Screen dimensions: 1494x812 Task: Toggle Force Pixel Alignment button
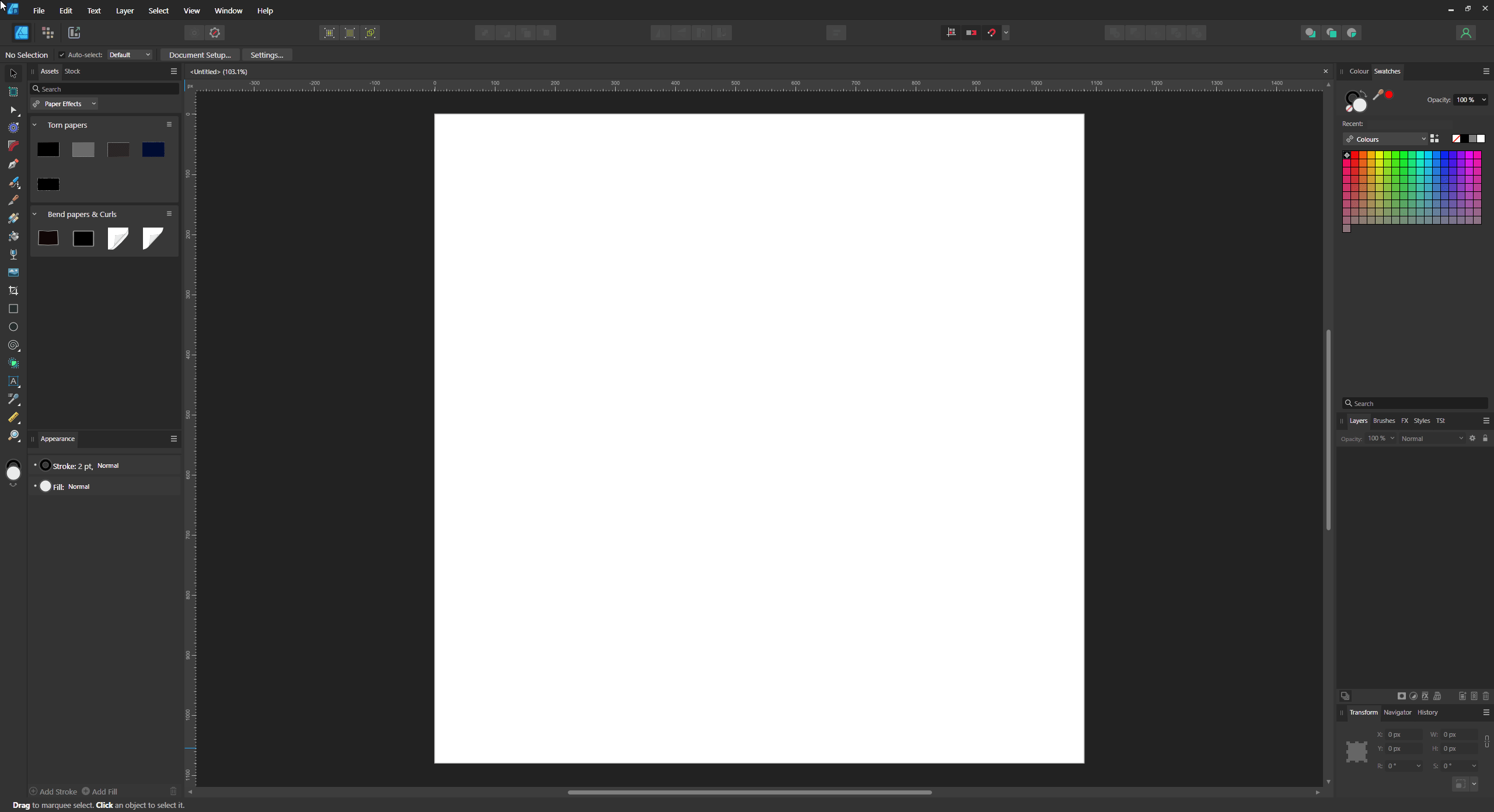pyautogui.click(x=951, y=33)
